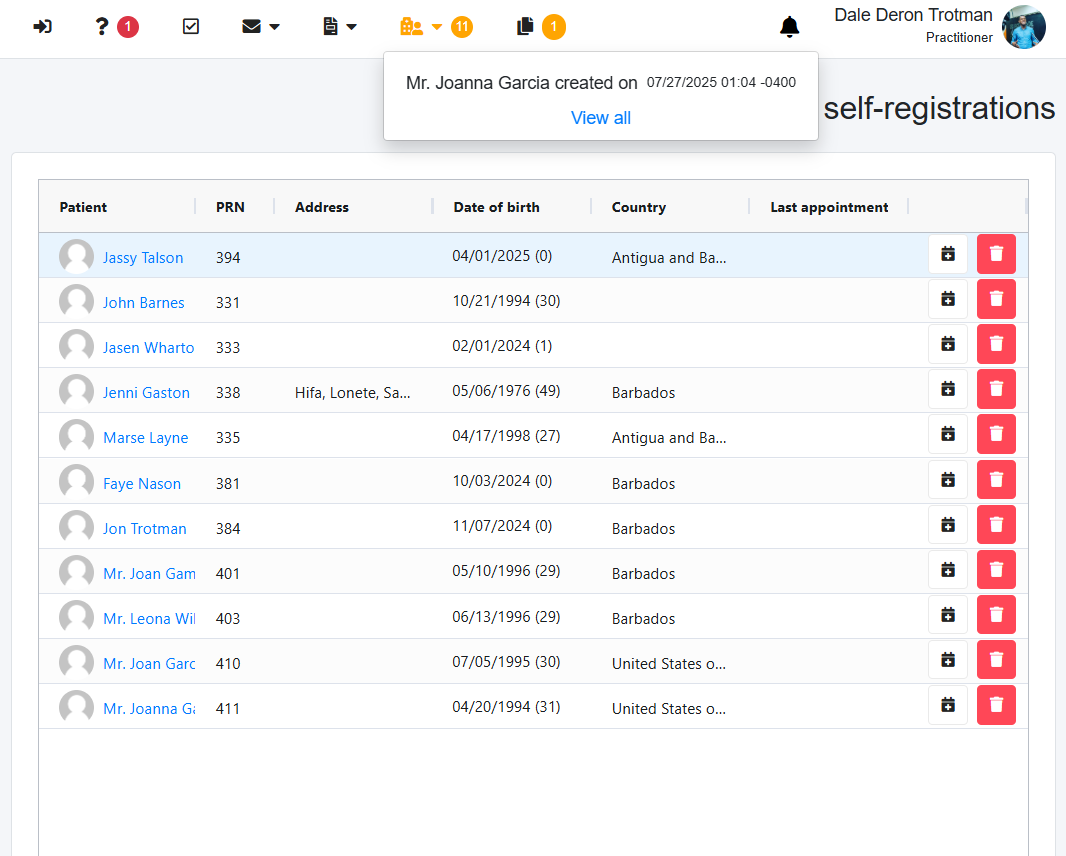Sort by the PRN column header
Image resolution: width=1066 pixels, height=856 pixels.
230,207
